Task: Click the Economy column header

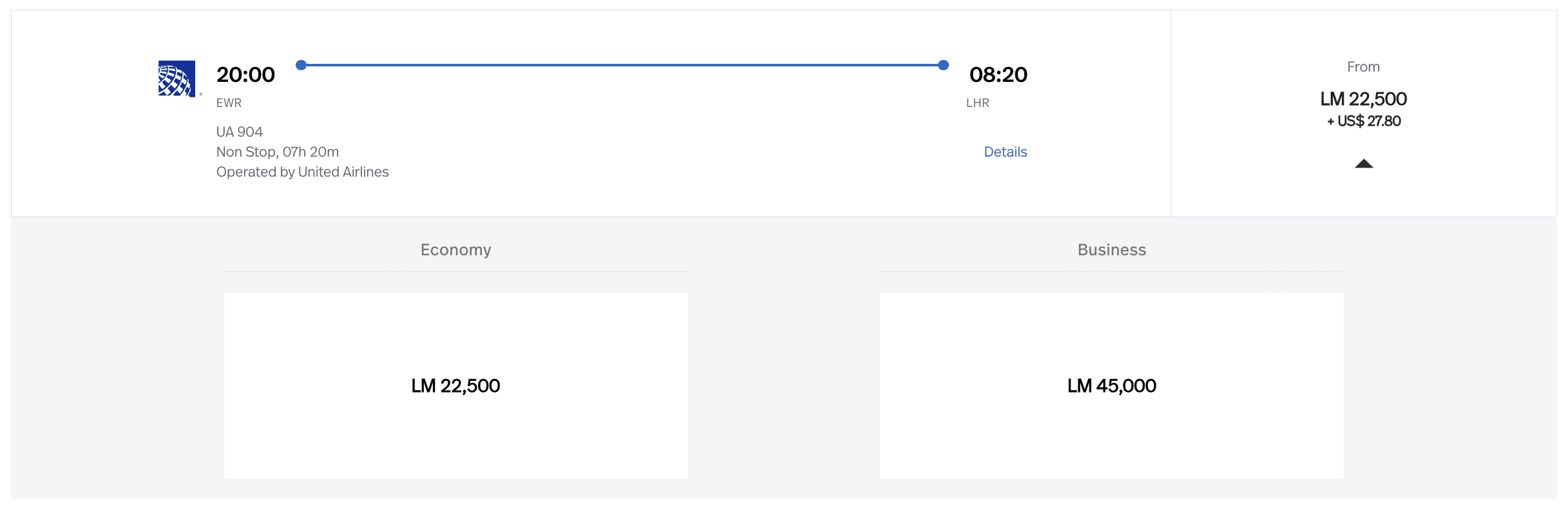Action: [455, 250]
